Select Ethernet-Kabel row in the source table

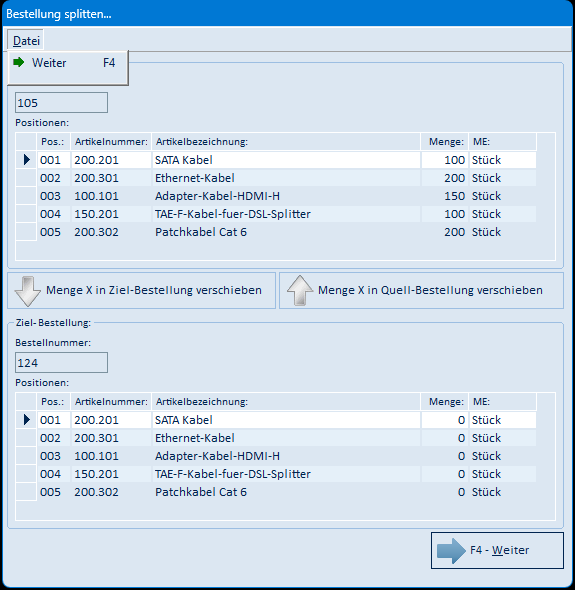[286, 178]
